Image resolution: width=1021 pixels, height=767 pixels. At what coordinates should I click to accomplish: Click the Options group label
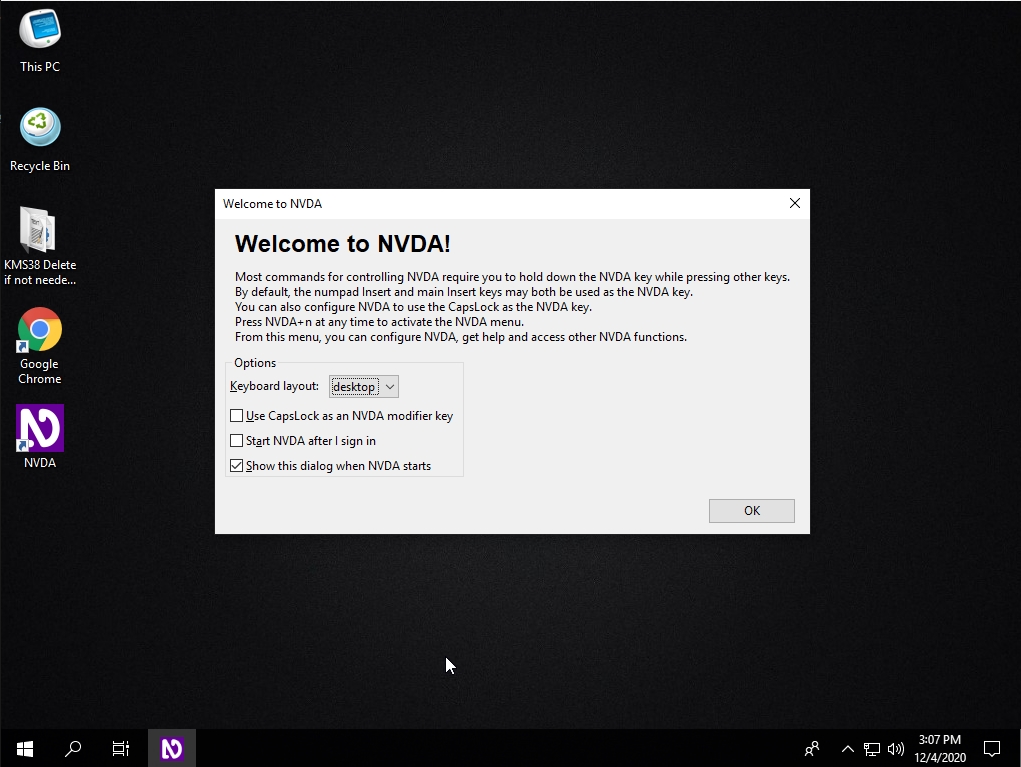tap(255, 363)
